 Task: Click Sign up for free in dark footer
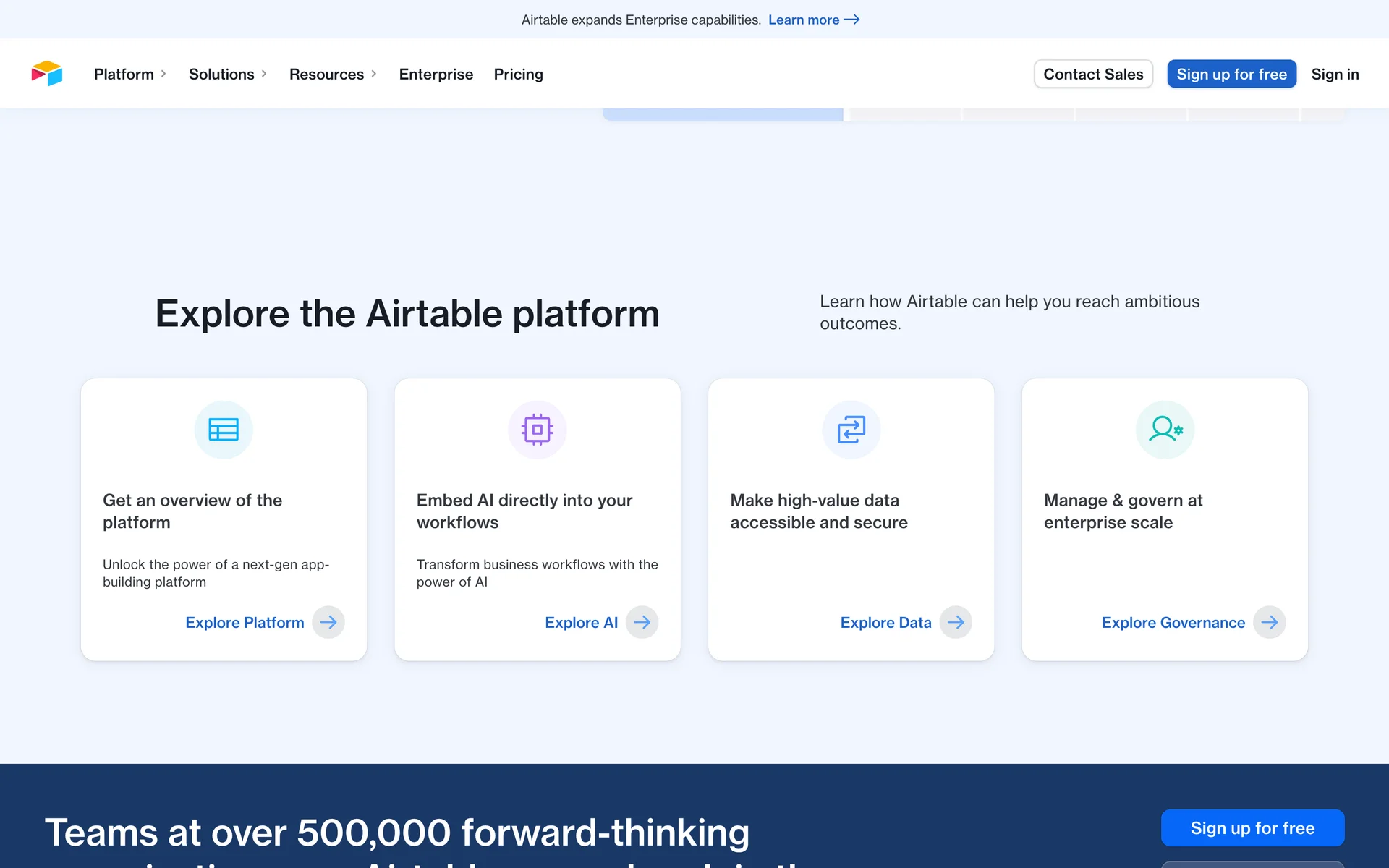pyautogui.click(x=1252, y=827)
